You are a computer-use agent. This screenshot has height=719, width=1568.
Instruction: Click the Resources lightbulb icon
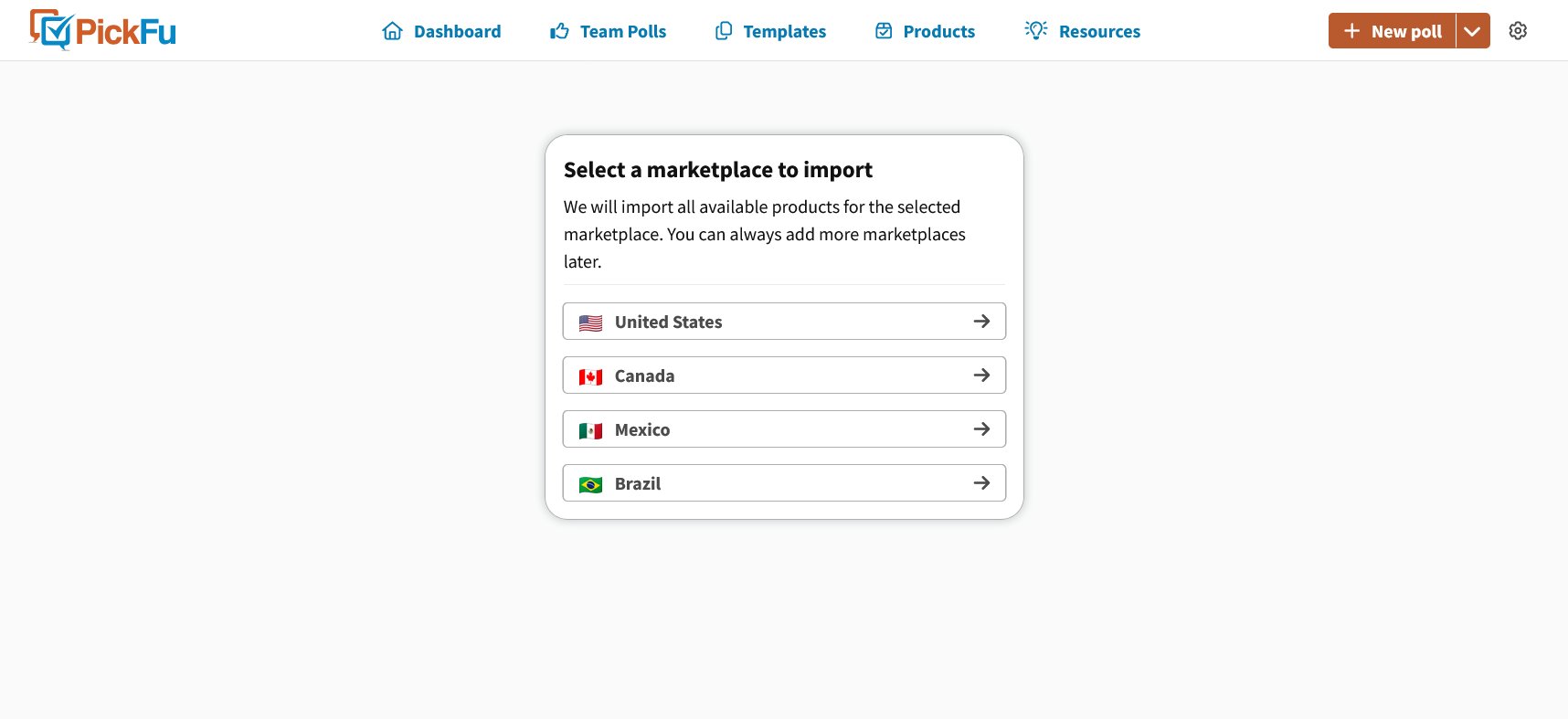pyautogui.click(x=1036, y=30)
